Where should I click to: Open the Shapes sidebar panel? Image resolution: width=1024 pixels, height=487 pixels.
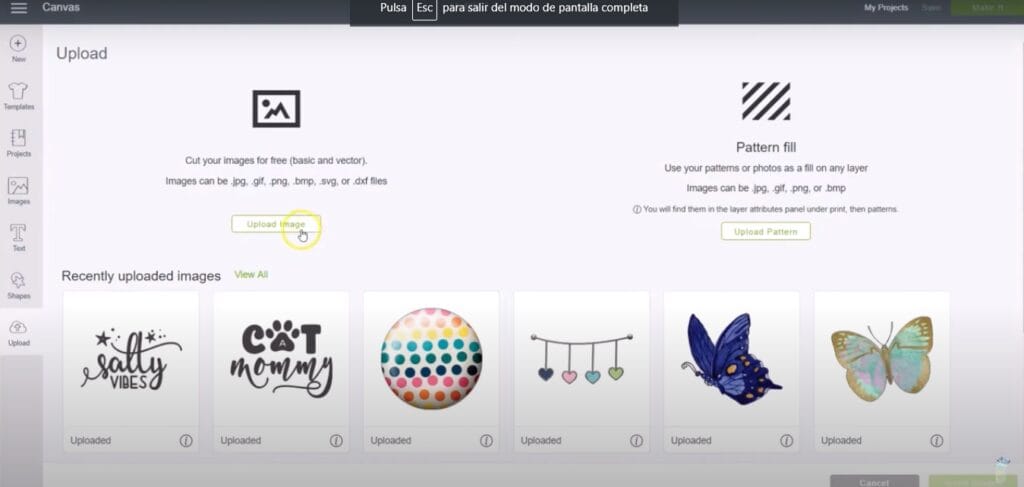tap(18, 281)
